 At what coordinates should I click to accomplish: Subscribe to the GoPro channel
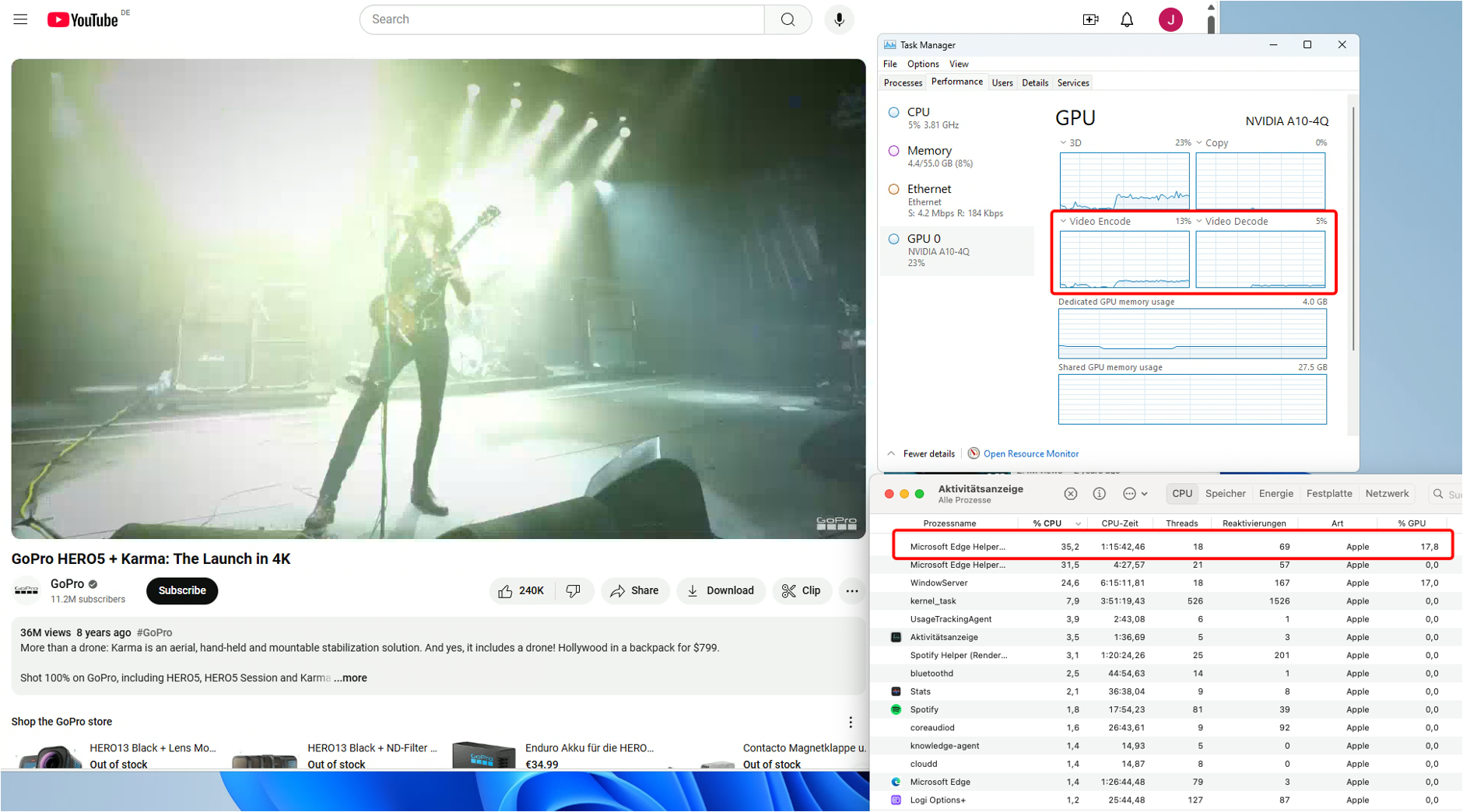[182, 591]
